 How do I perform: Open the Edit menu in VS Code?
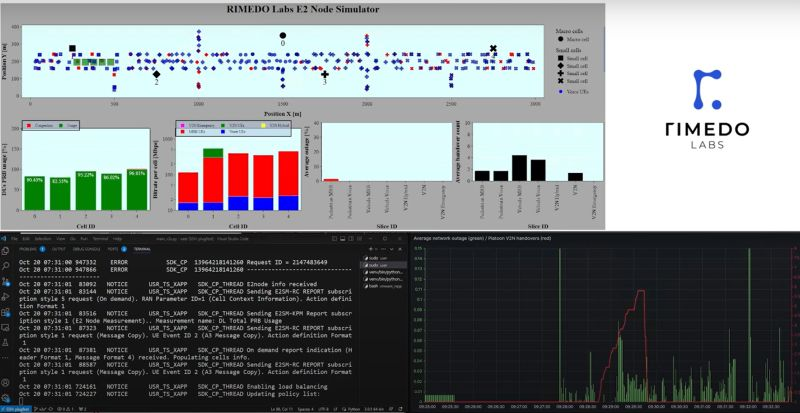click(26, 238)
